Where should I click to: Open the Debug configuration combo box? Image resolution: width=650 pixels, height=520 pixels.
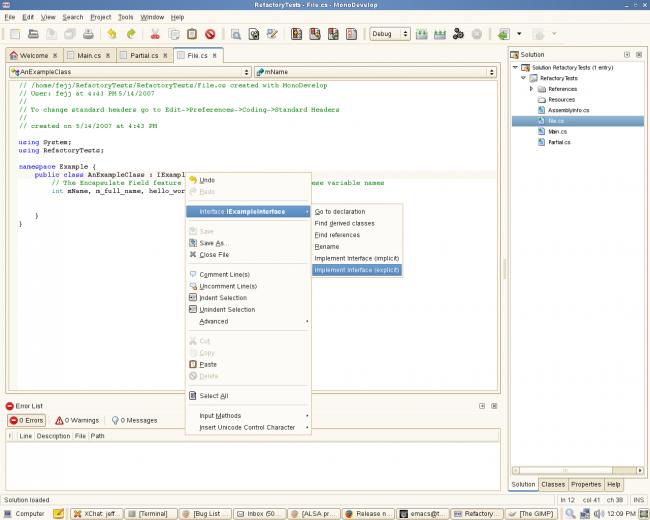click(390, 34)
